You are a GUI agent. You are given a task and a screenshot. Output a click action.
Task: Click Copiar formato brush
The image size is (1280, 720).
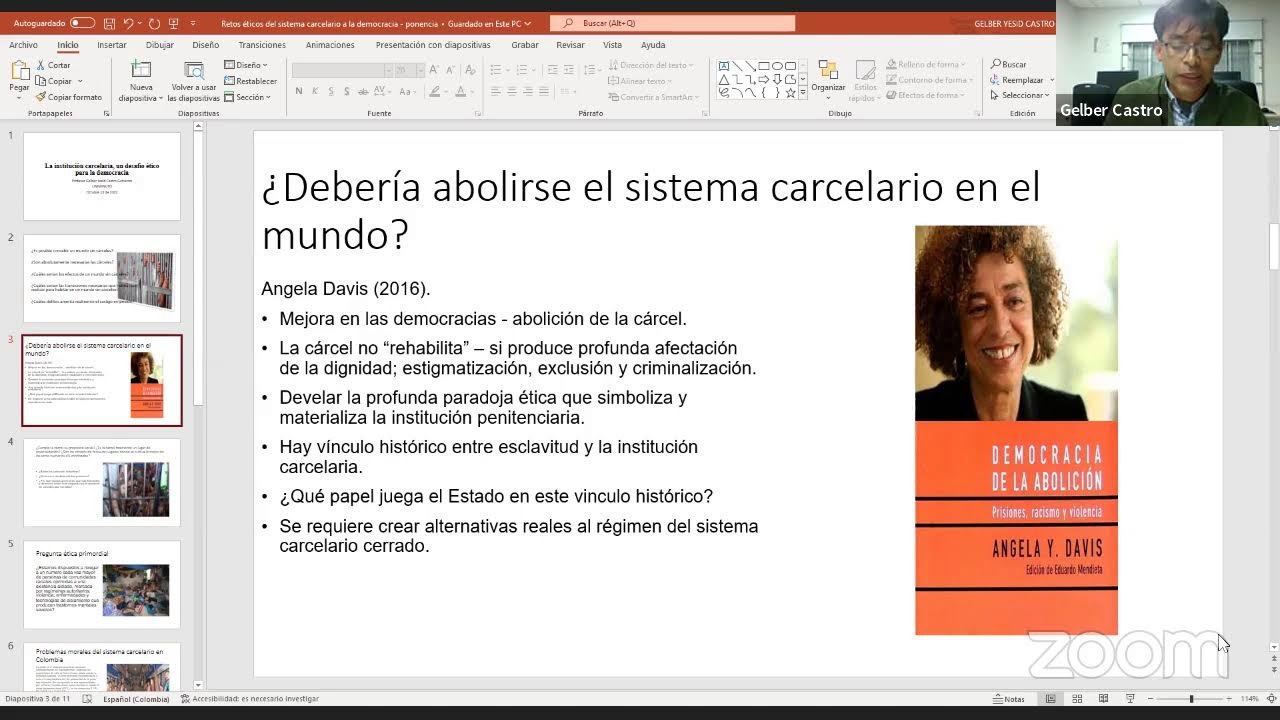(x=68, y=97)
